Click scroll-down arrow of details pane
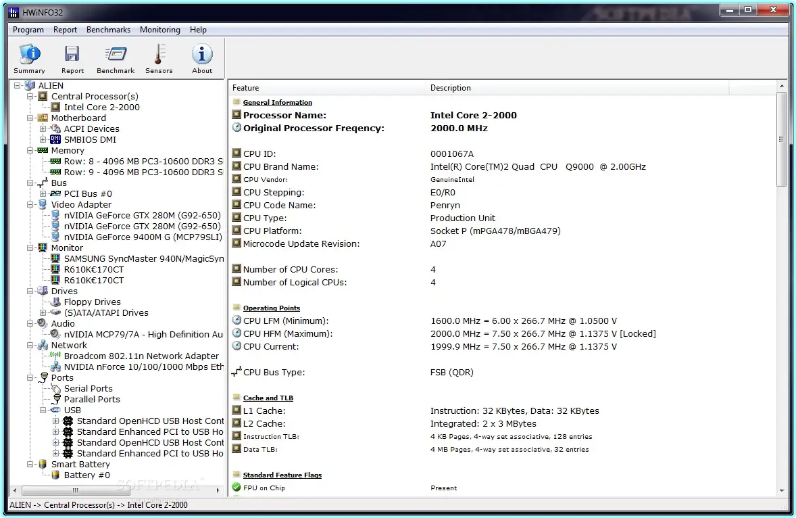The height and width of the screenshot is (518, 796). click(x=781, y=491)
